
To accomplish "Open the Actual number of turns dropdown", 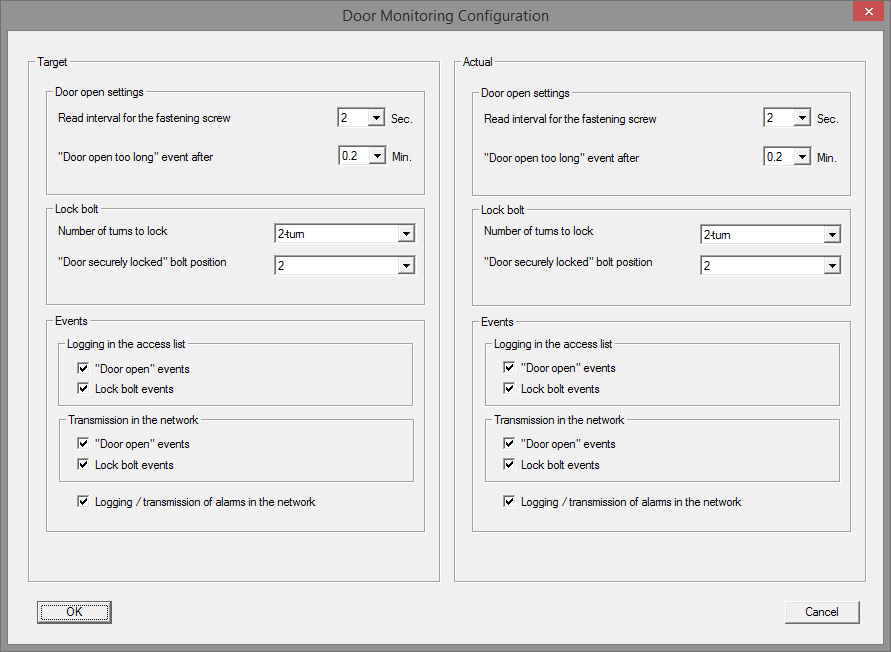I will point(831,234).
